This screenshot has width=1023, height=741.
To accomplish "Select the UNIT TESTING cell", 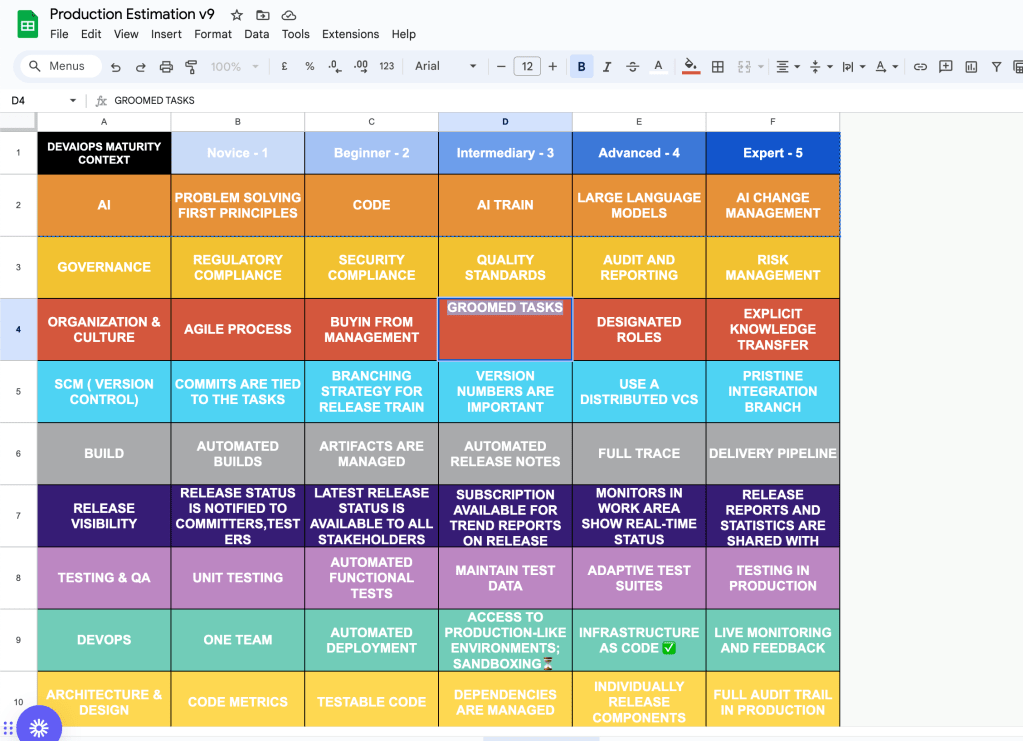I will (x=237, y=578).
